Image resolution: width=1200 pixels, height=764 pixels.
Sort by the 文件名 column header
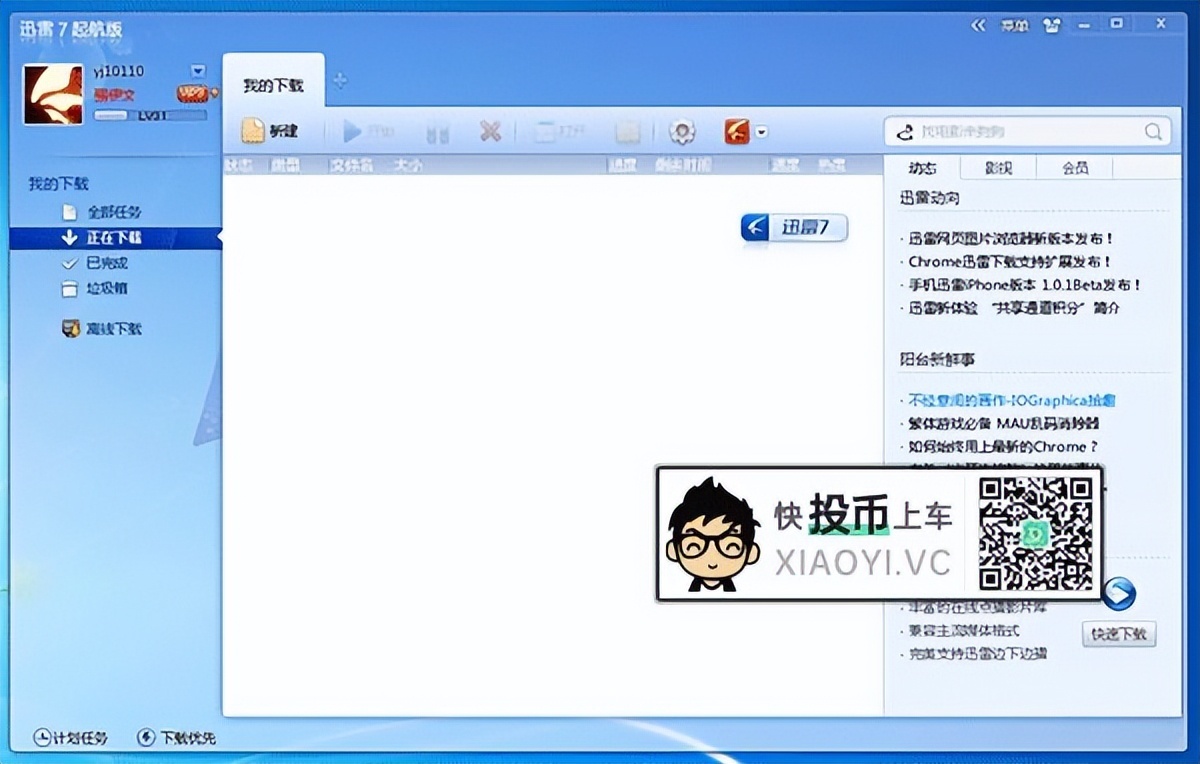(x=351, y=165)
